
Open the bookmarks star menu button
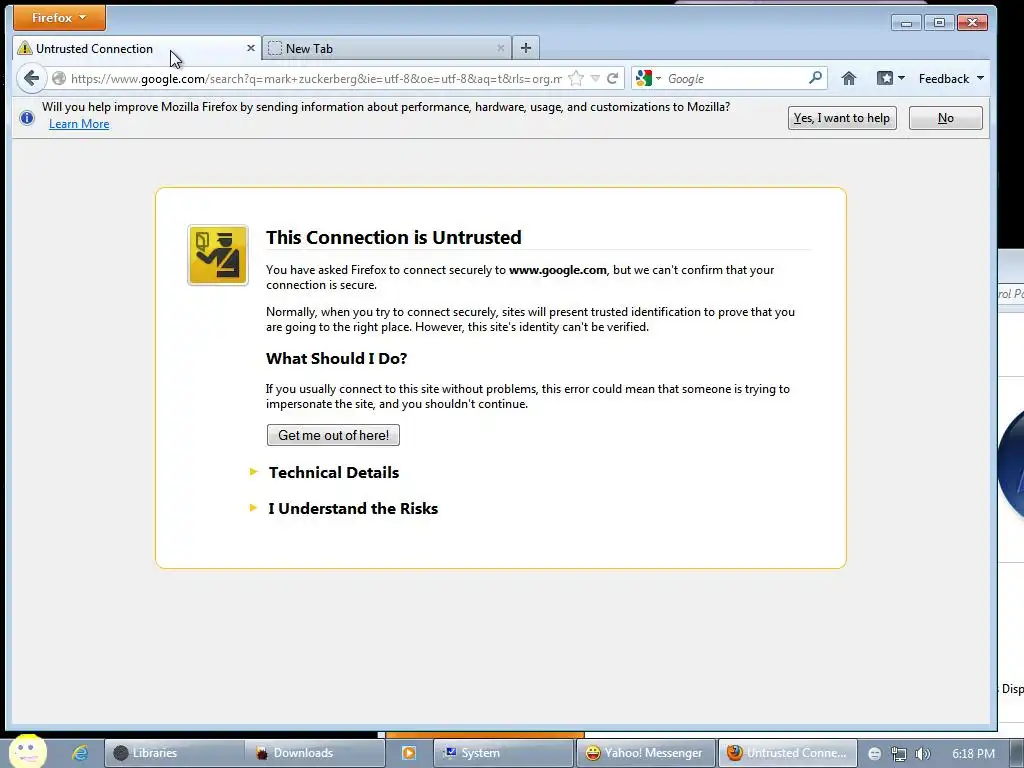[890, 78]
